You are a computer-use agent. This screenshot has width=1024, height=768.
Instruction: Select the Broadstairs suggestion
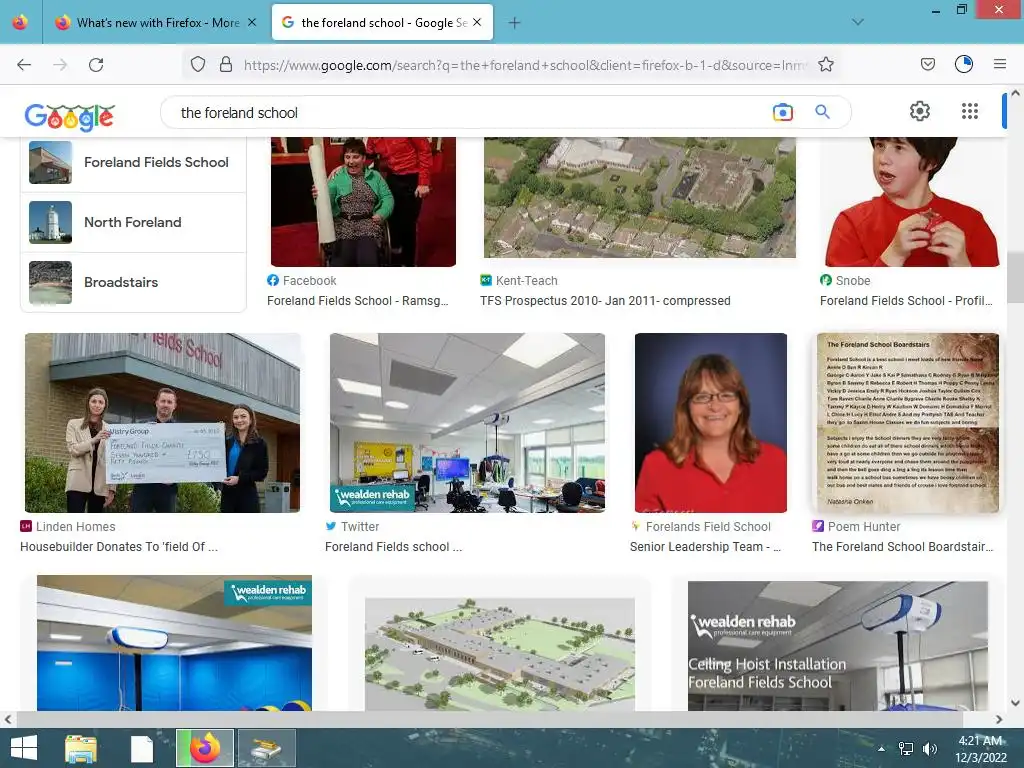[x=133, y=283]
